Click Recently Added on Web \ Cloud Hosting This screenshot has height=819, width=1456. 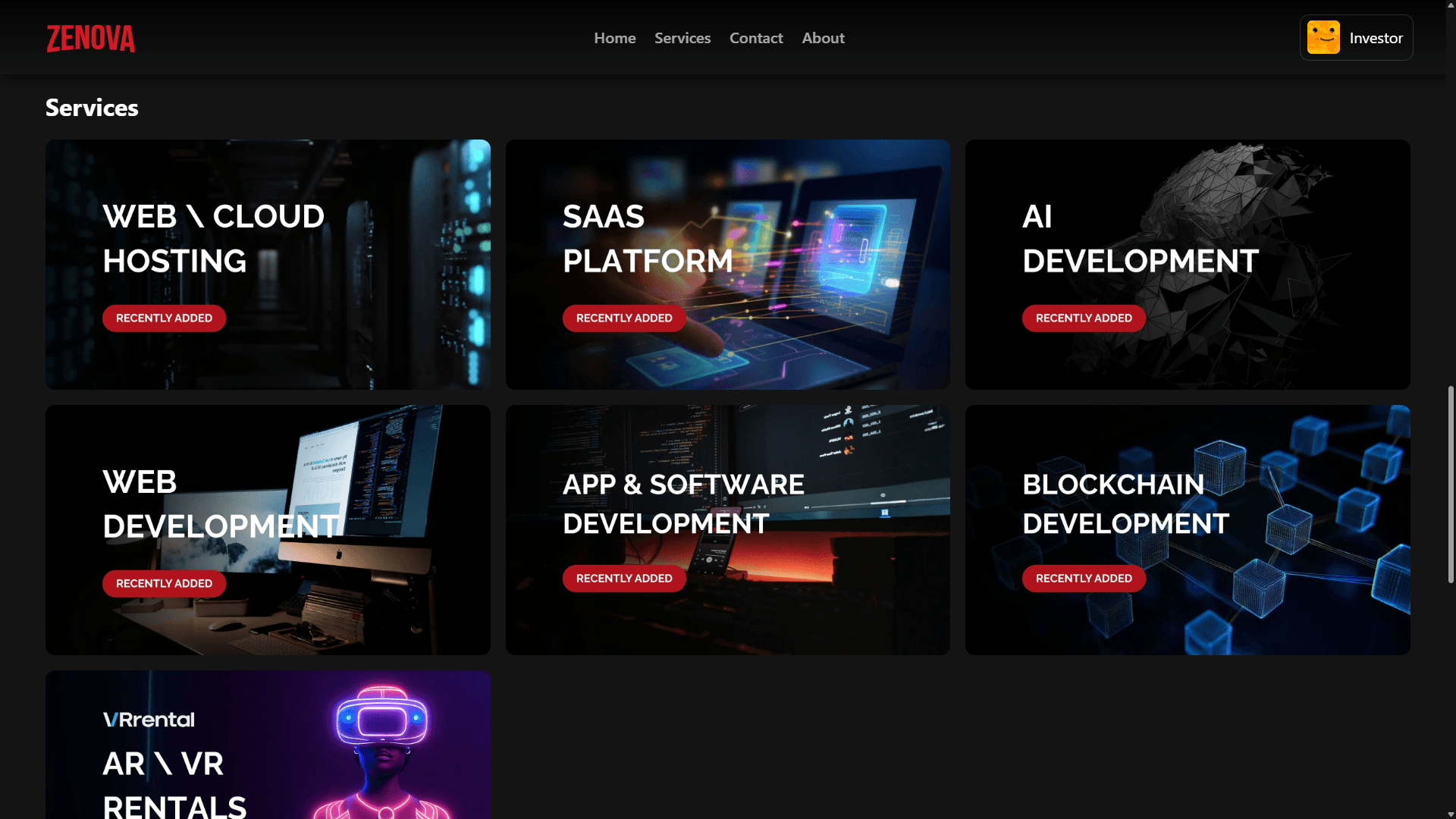pos(164,318)
